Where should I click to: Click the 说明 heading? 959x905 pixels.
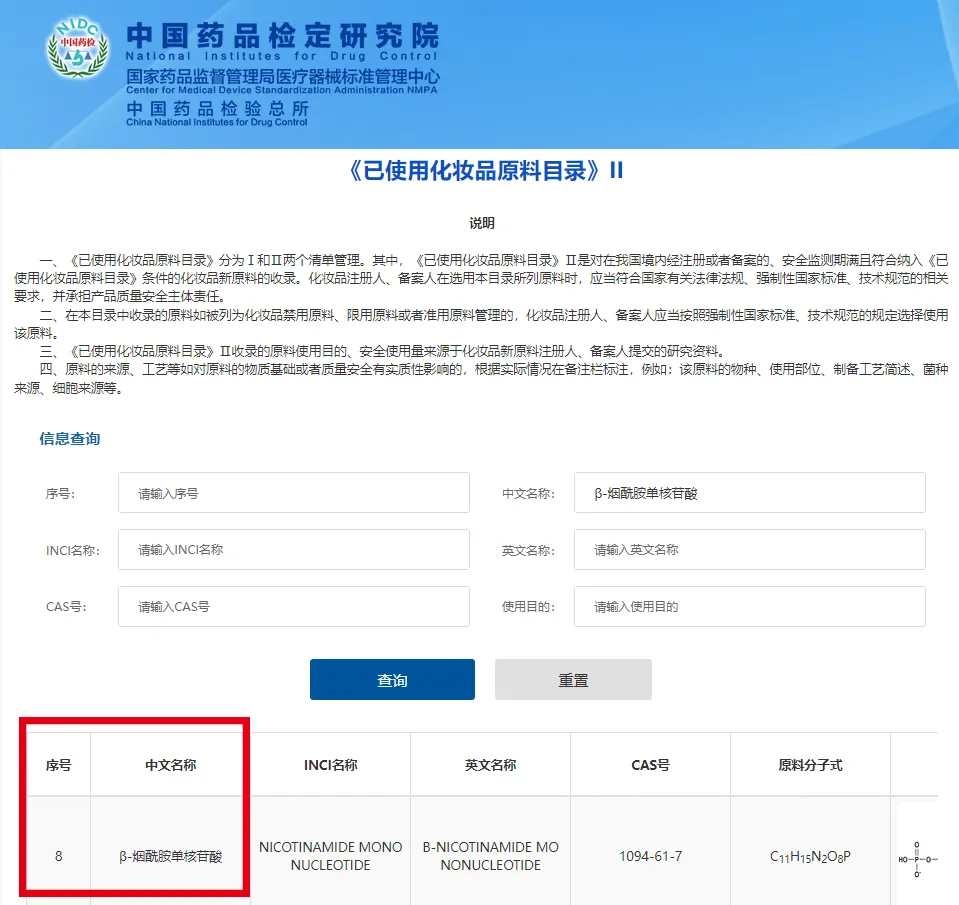(x=481, y=223)
